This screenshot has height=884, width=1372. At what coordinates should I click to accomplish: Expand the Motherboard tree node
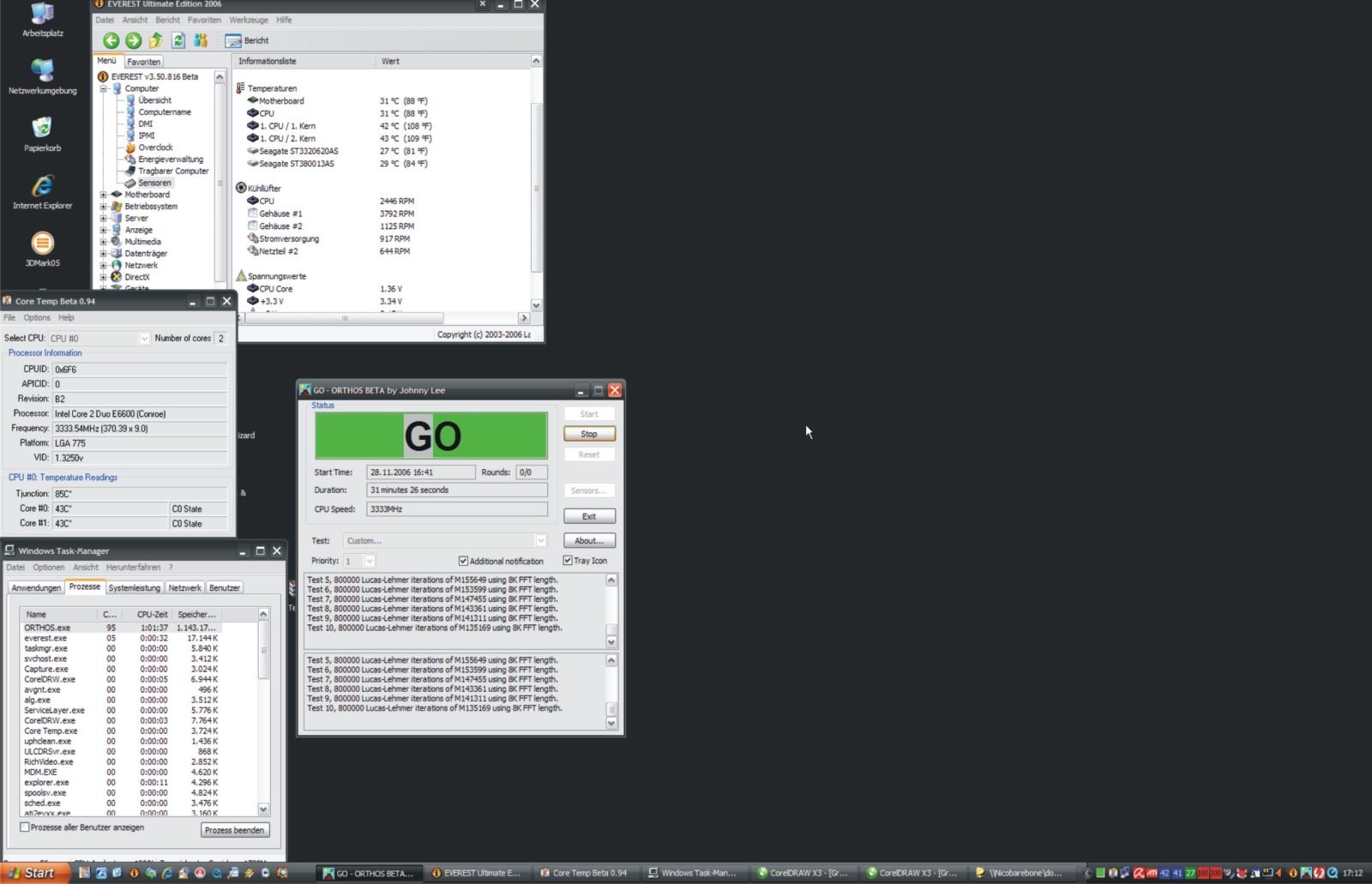click(x=104, y=195)
